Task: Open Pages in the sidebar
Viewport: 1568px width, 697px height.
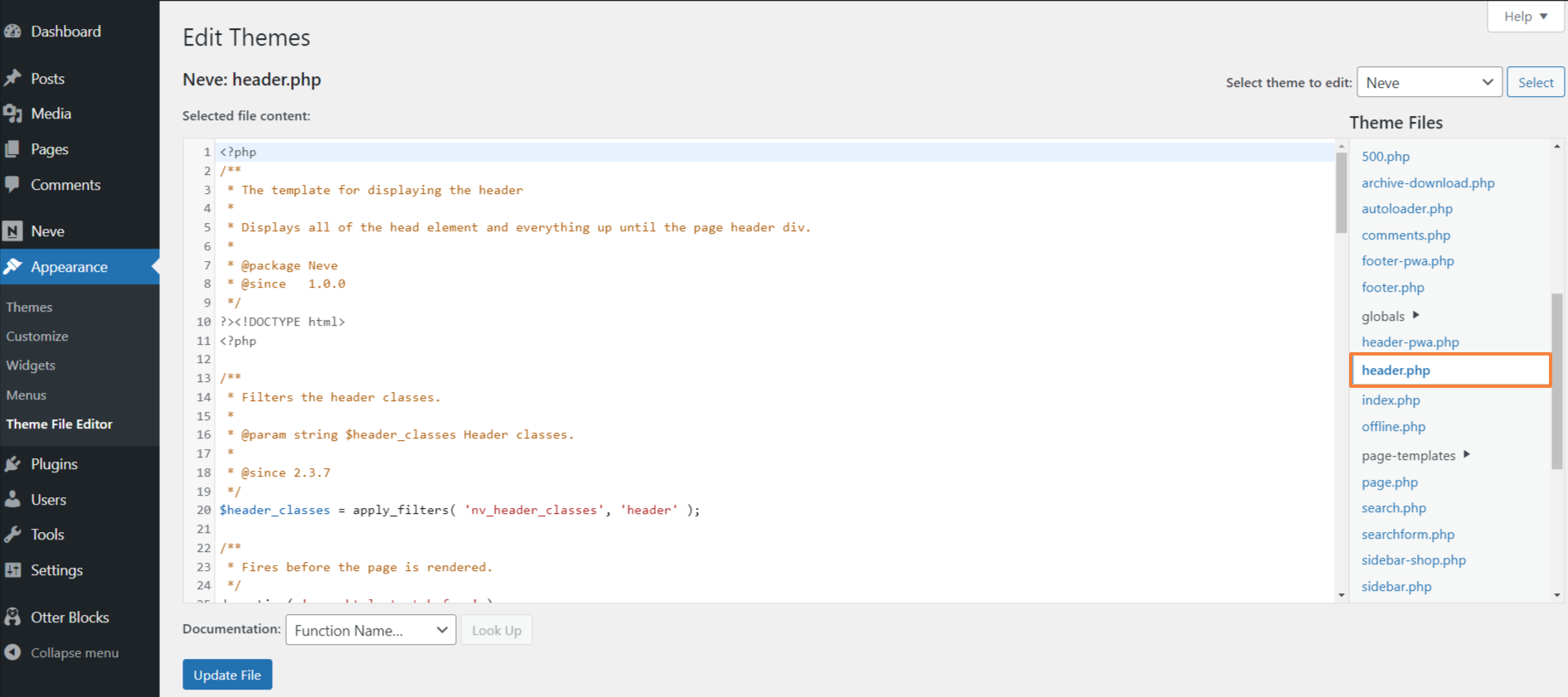Action: [50, 149]
